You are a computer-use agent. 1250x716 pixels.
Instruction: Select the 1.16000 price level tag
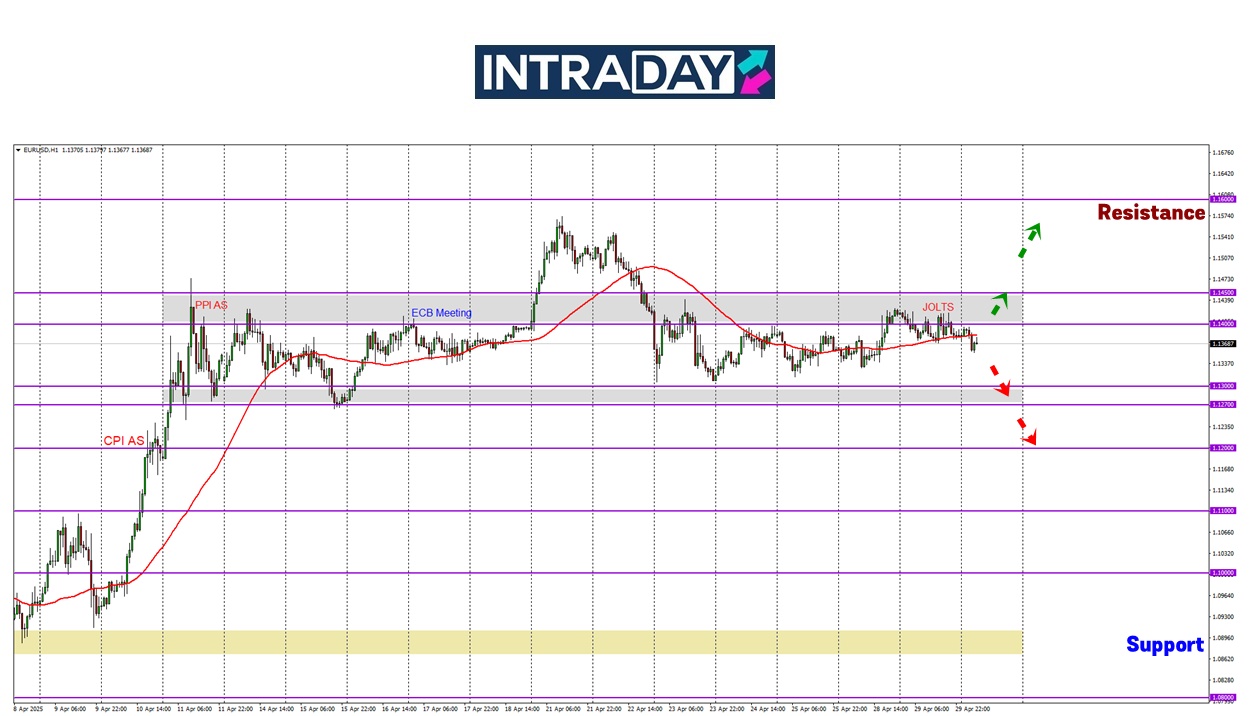coord(1223,199)
